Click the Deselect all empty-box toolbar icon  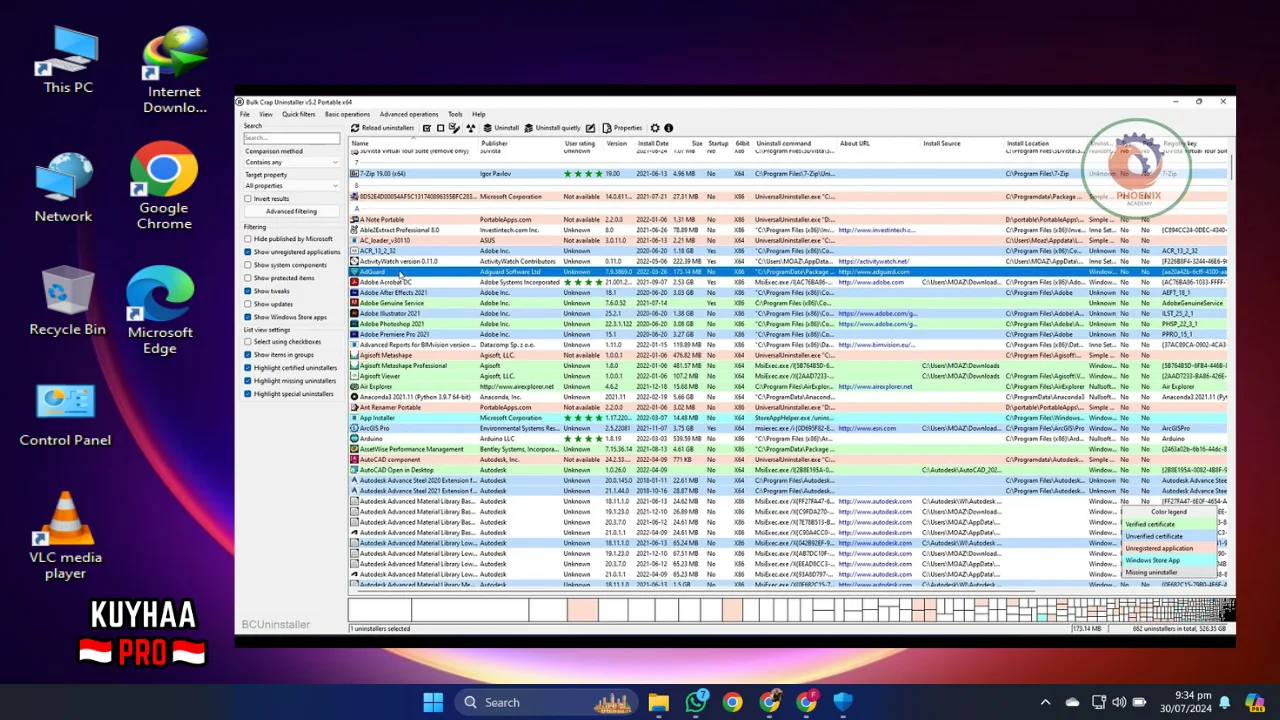pyautogui.click(x=441, y=128)
